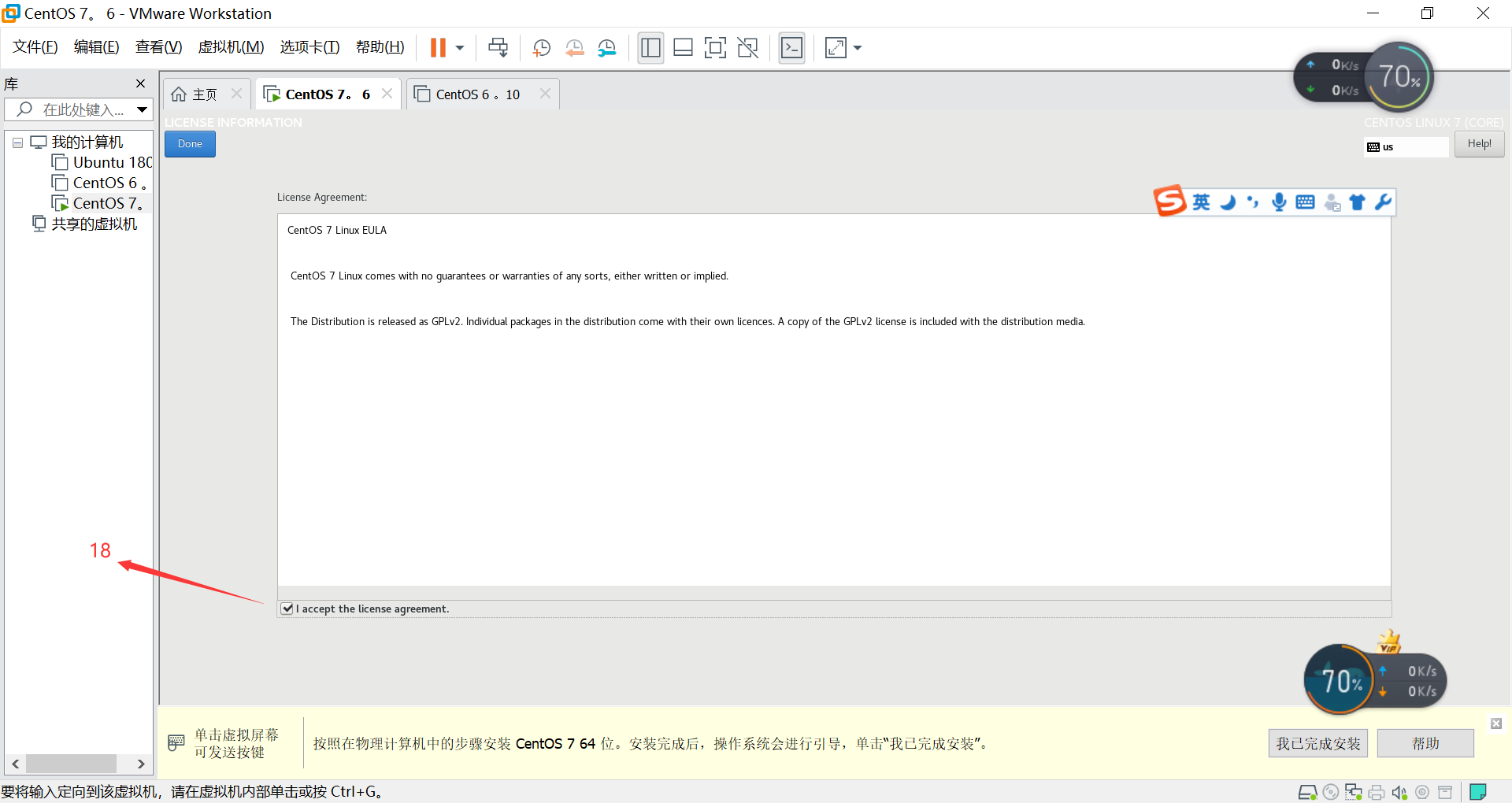The width and height of the screenshot is (1512, 803).
Task: Close the 主页 home tab
Action: pyautogui.click(x=236, y=94)
